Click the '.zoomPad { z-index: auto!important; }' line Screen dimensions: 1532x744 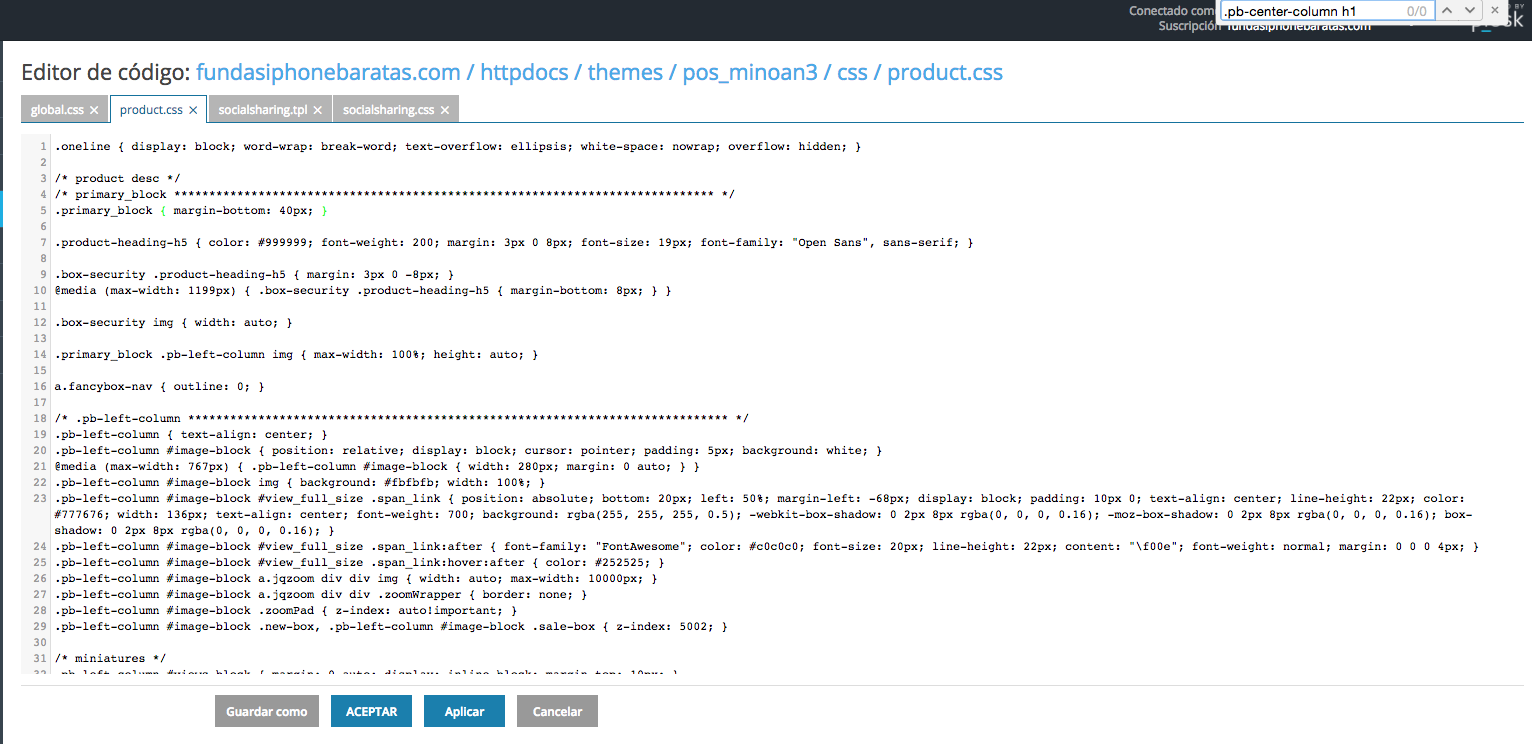pyautogui.click(x=286, y=610)
